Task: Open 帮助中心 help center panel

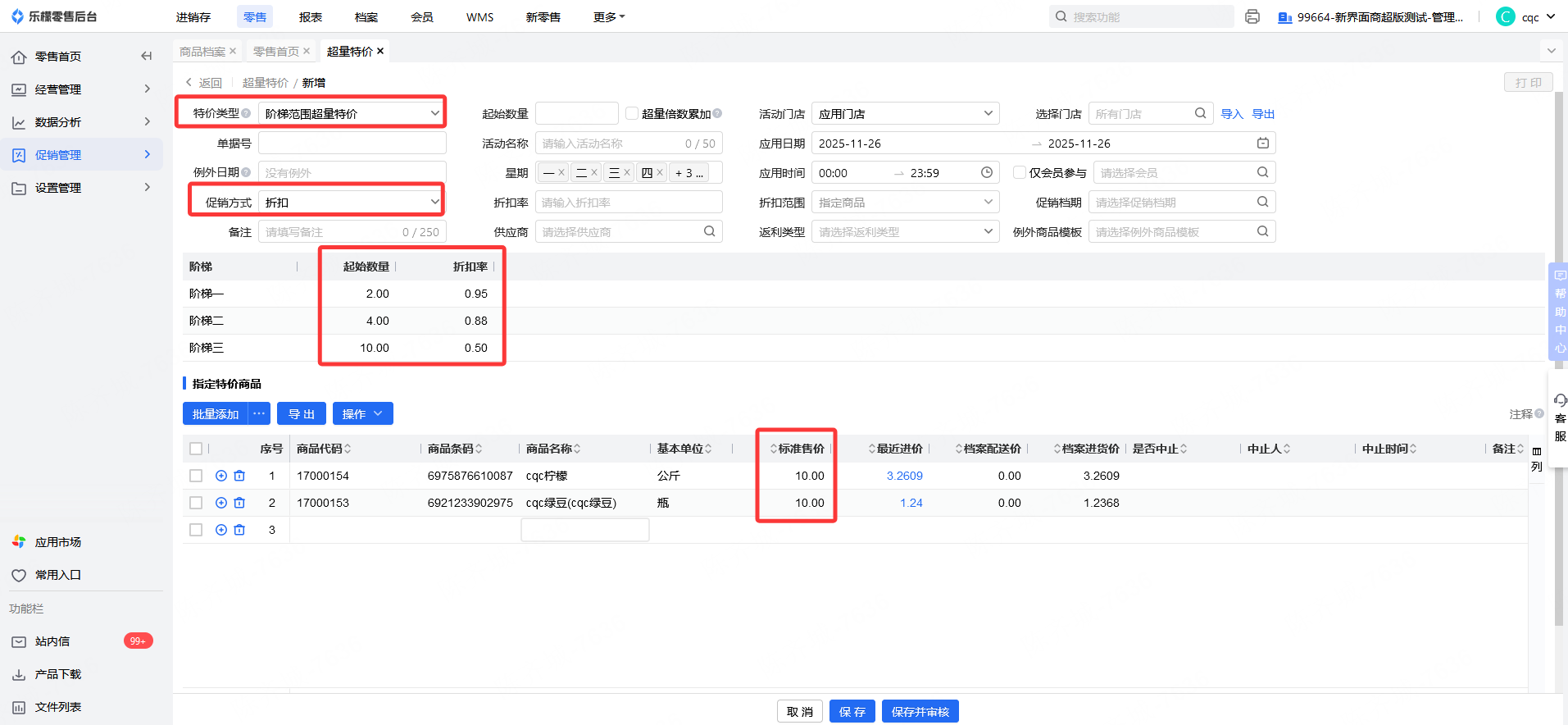Action: click(x=1559, y=312)
